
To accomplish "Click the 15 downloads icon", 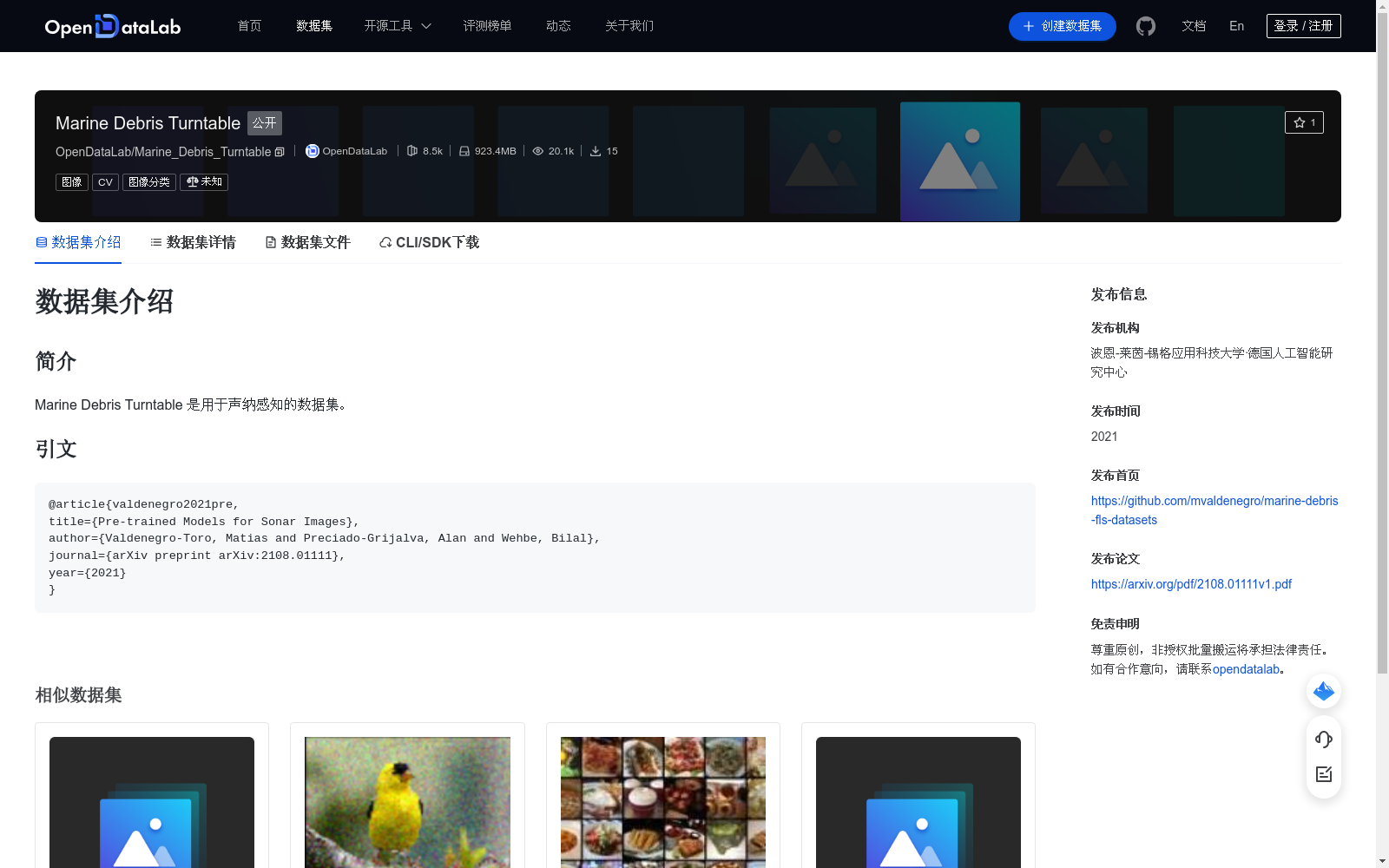I will 596,151.
